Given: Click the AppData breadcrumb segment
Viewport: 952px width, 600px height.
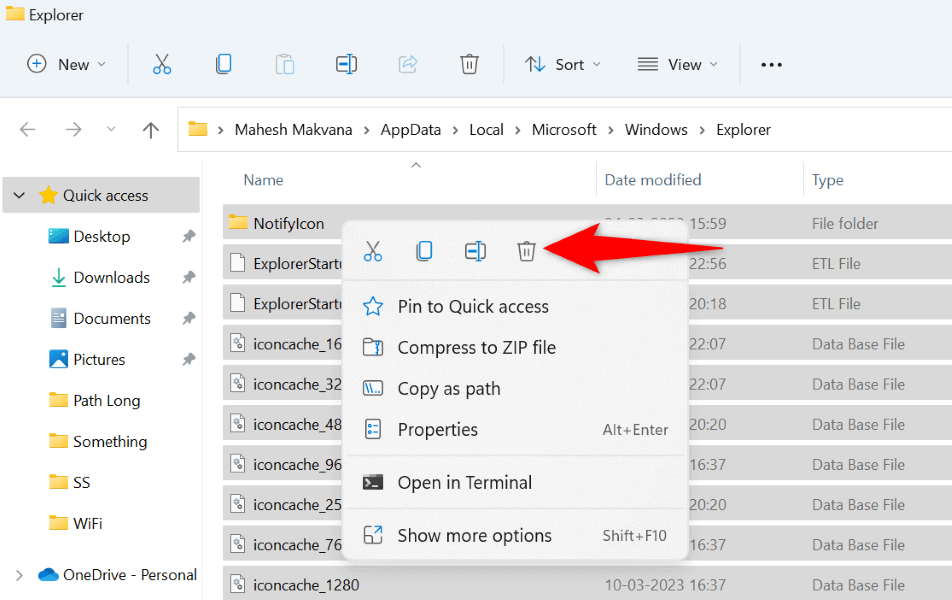Looking at the screenshot, I should tap(410, 130).
